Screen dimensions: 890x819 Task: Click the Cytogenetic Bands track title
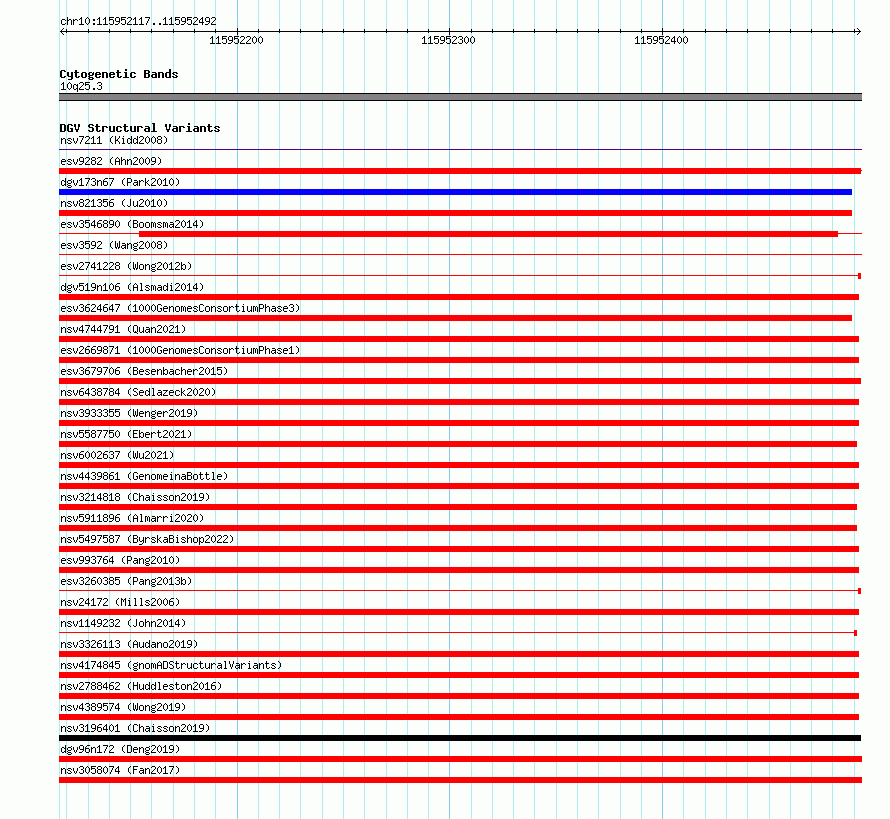pos(119,74)
